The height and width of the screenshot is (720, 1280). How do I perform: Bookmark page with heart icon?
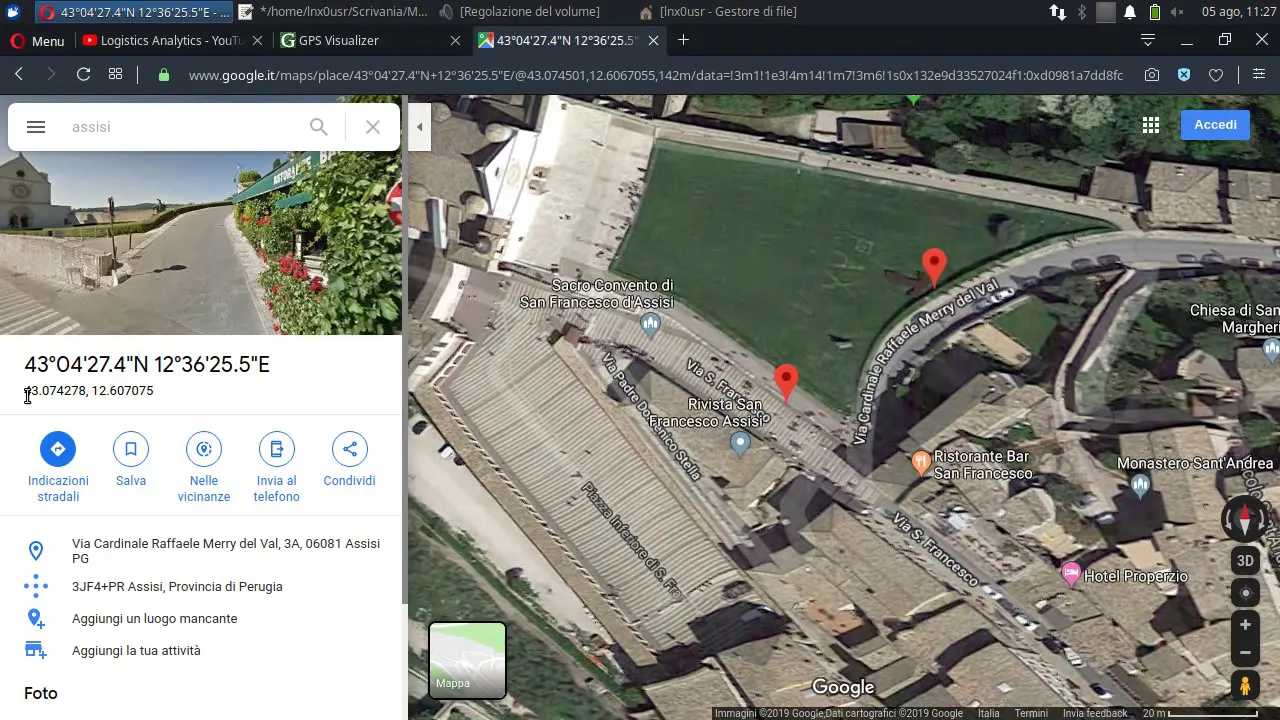click(1216, 75)
